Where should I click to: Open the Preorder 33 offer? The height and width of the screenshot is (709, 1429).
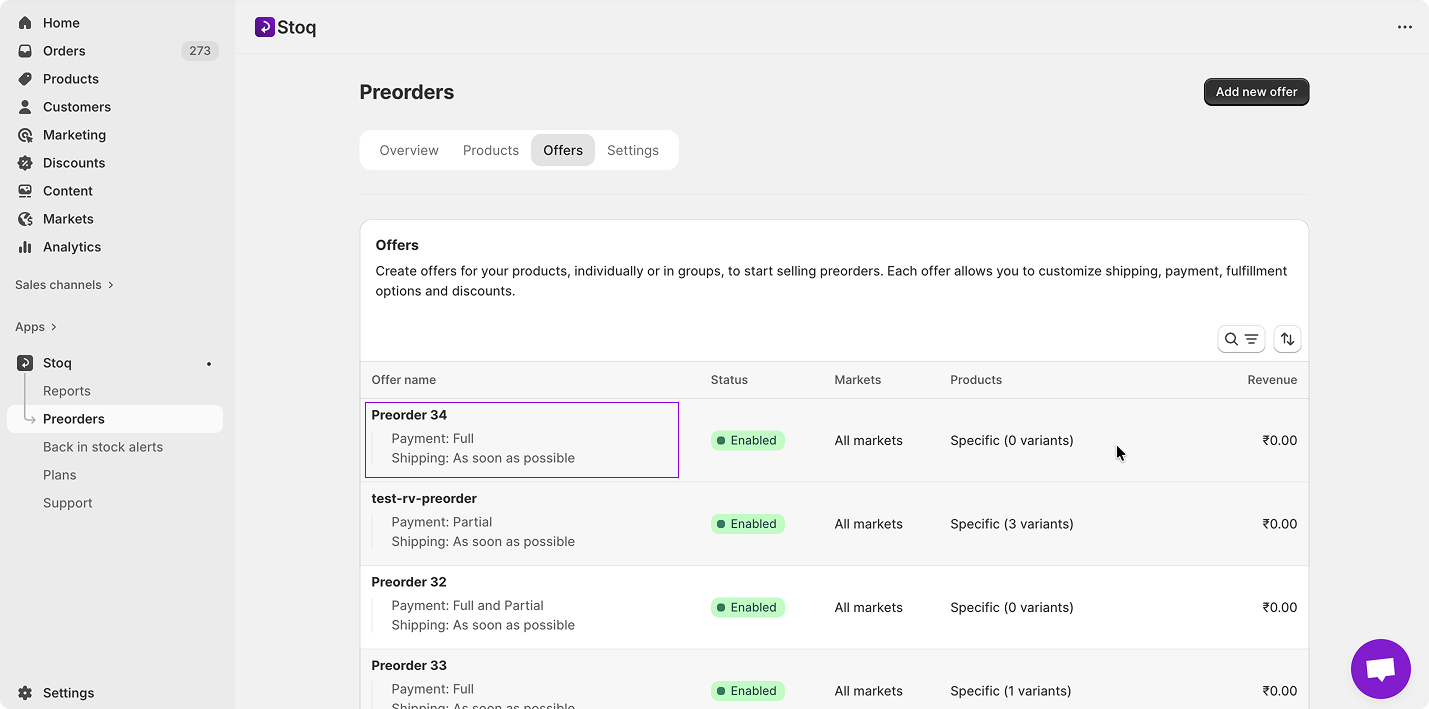tap(409, 666)
